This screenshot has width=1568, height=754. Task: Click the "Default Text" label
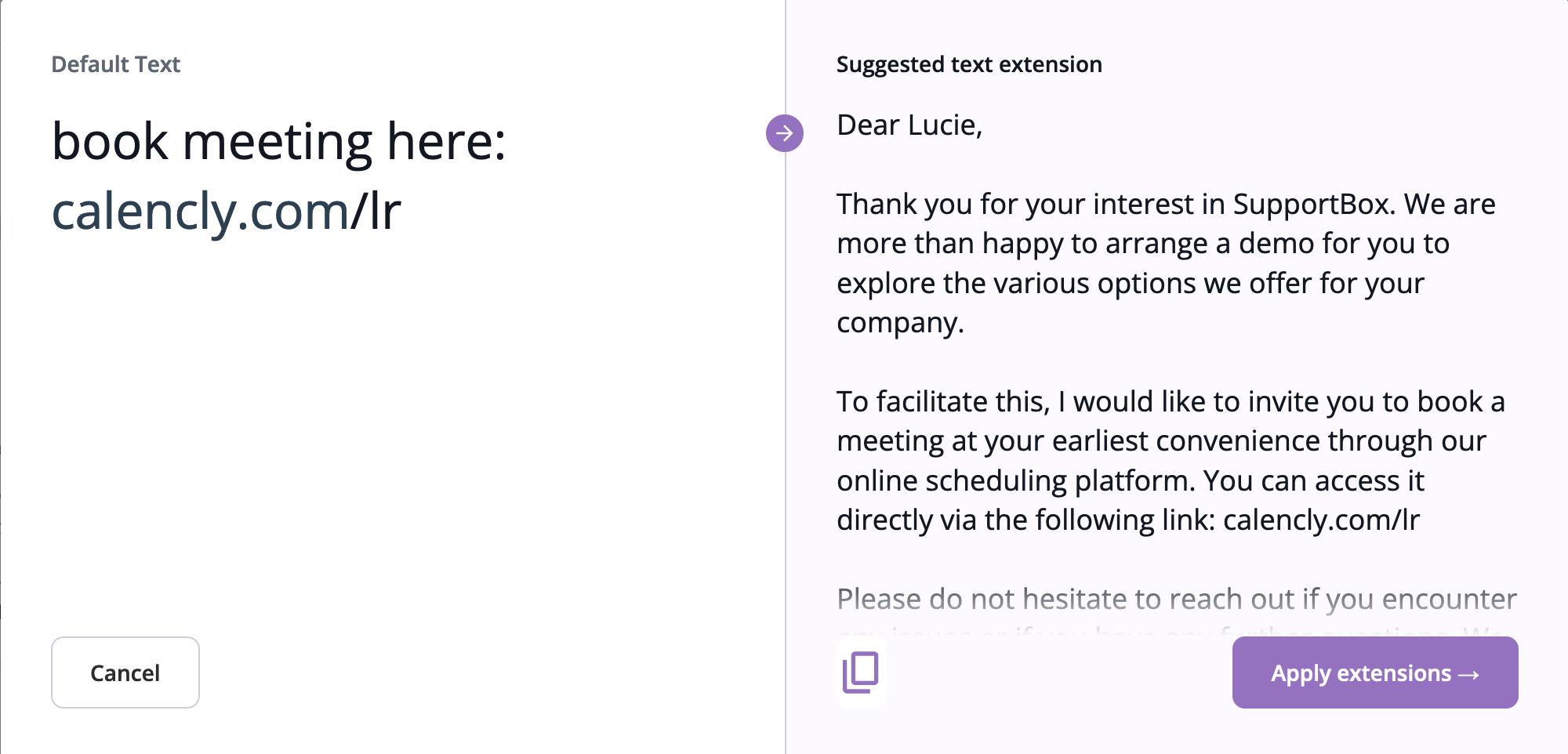[116, 64]
